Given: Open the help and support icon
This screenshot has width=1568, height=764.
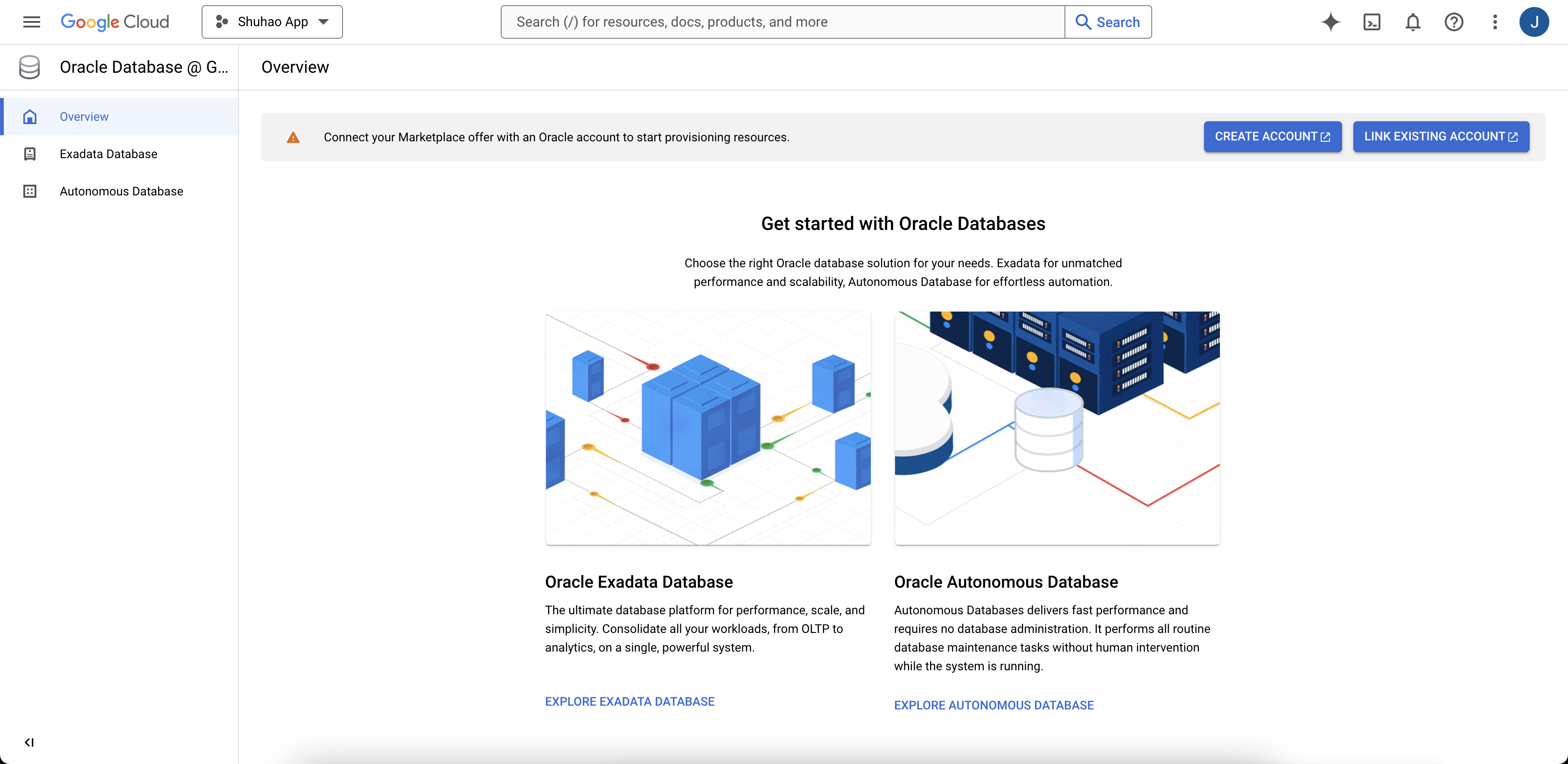Looking at the screenshot, I should [x=1454, y=22].
